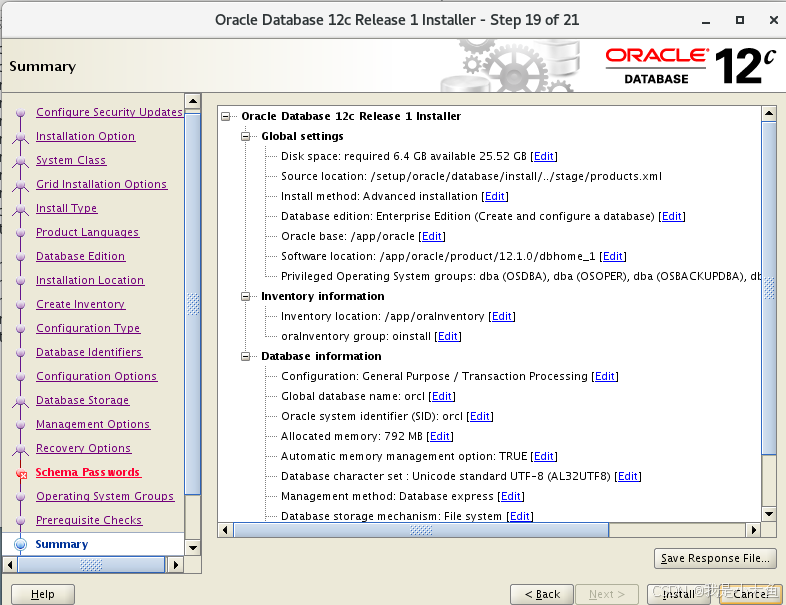Click the summary tree scroll left arrow

point(226,530)
